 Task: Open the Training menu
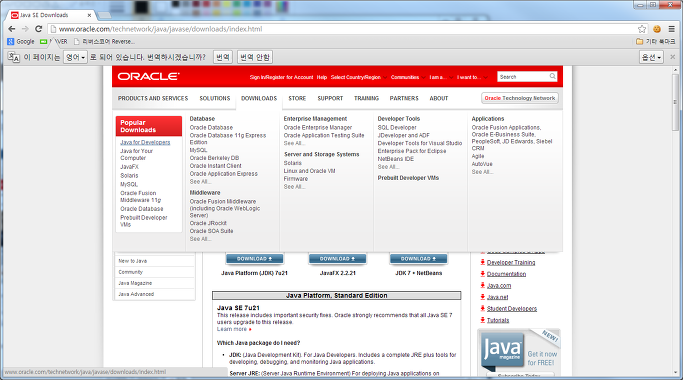click(366, 98)
